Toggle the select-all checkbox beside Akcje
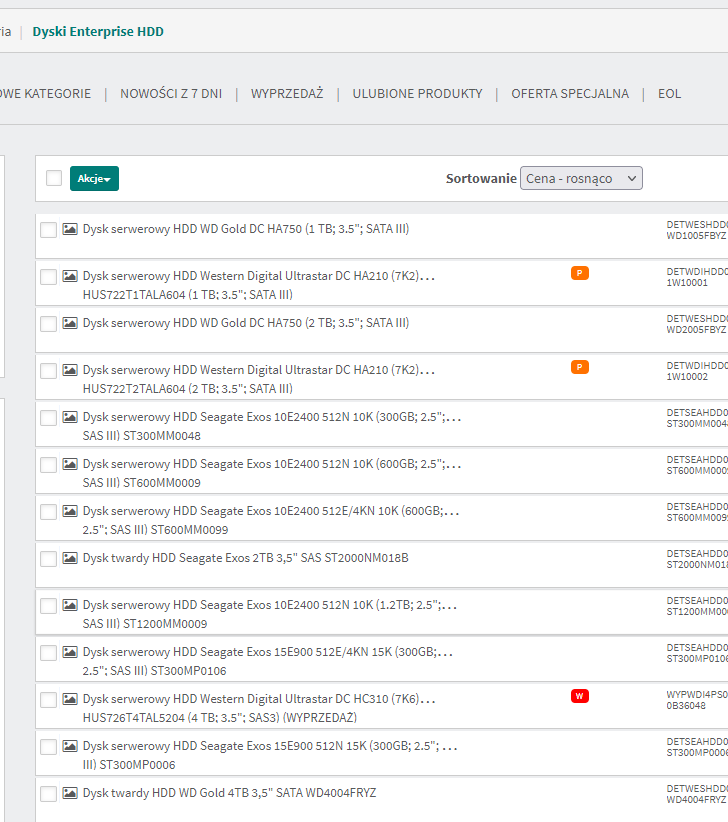 click(54, 178)
